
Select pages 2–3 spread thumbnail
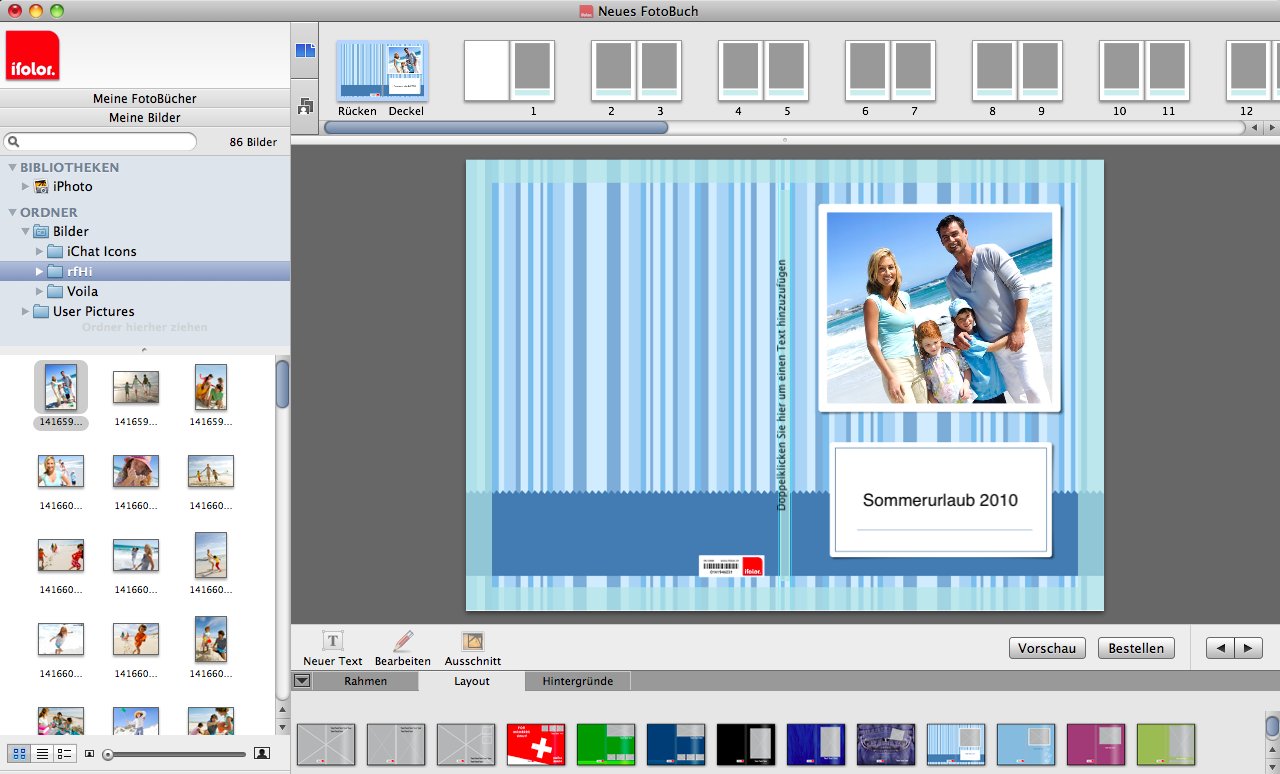636,71
